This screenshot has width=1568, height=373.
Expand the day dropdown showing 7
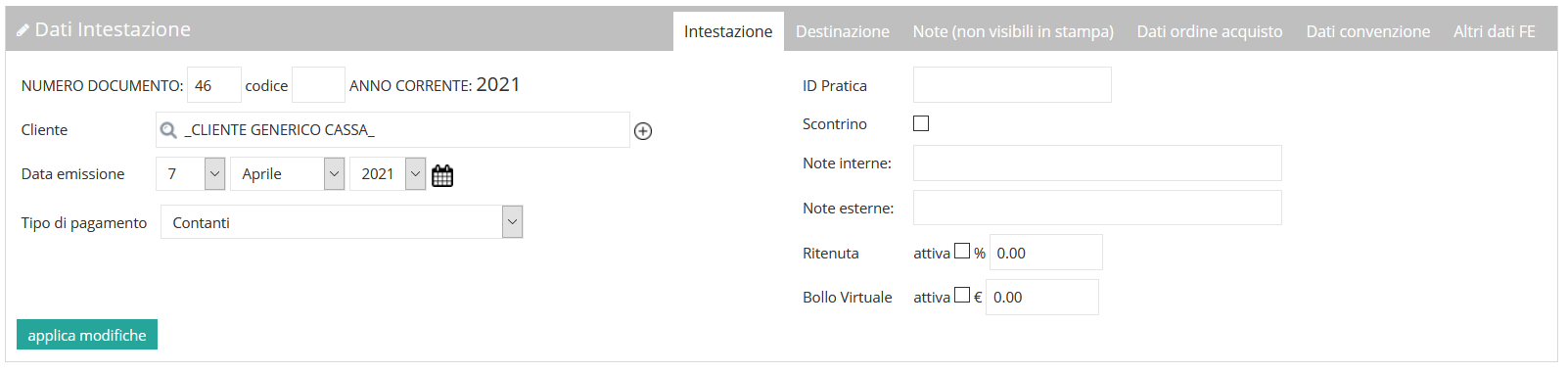[x=191, y=173]
